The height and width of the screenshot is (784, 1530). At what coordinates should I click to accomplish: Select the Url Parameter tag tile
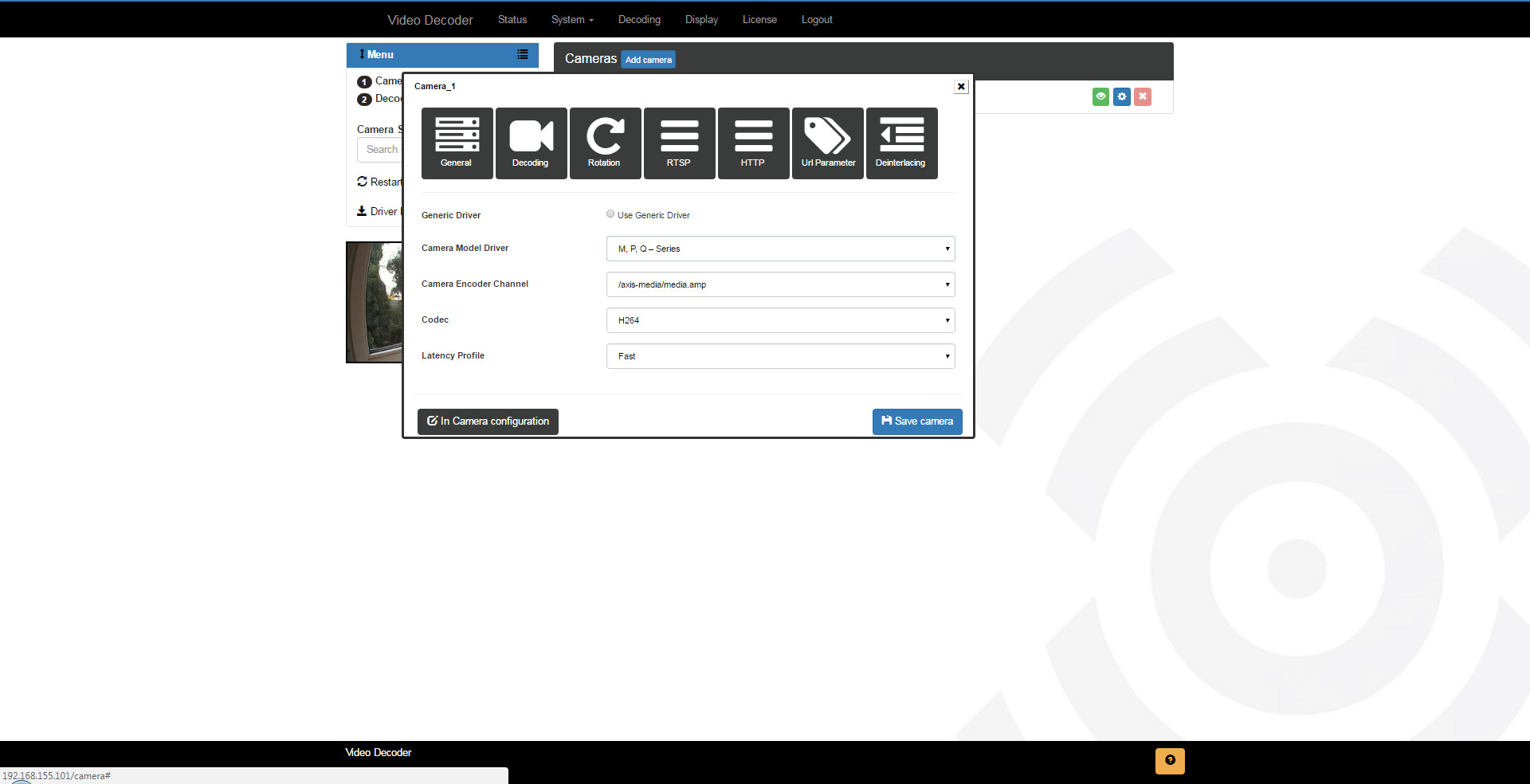827,143
